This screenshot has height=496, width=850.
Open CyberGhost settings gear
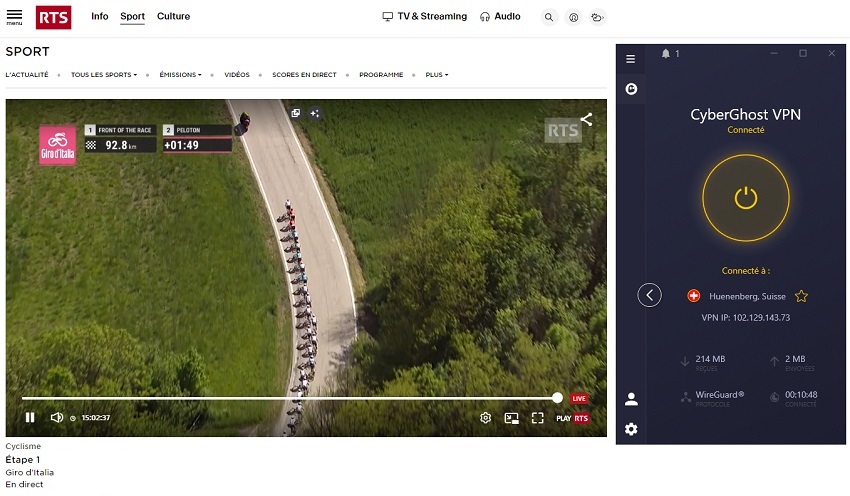(x=631, y=429)
